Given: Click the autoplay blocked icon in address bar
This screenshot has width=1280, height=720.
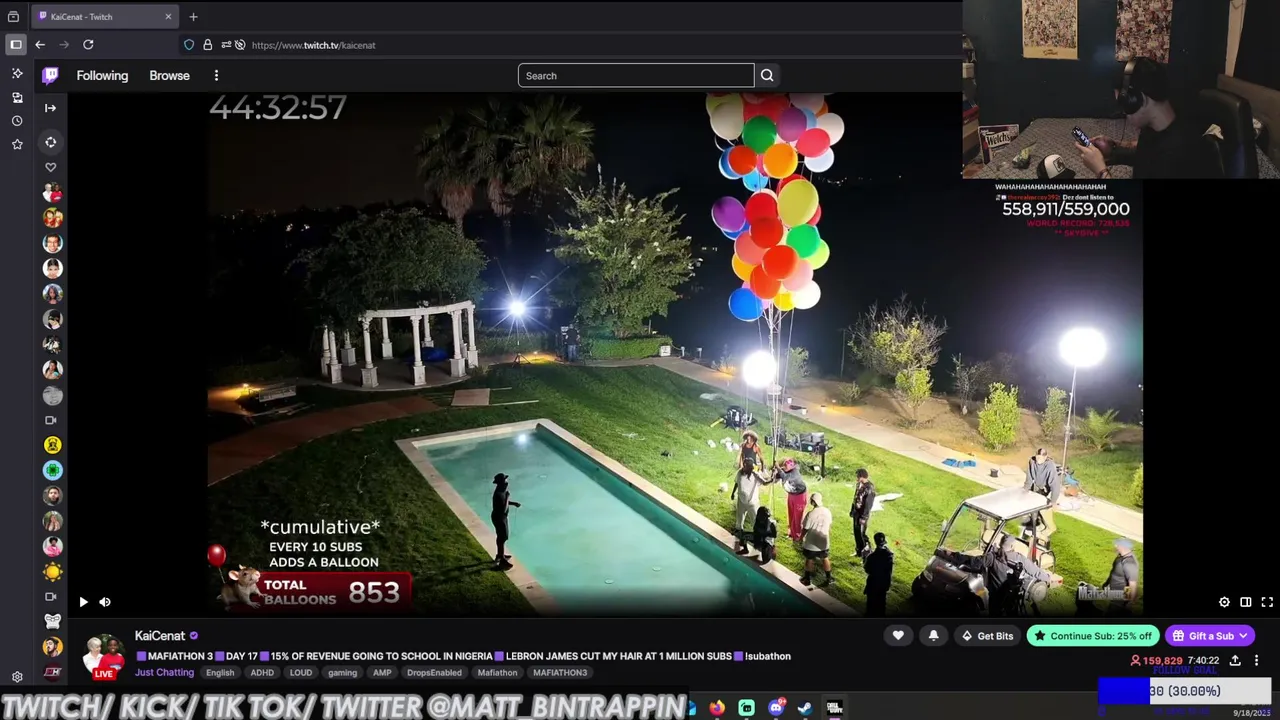Looking at the screenshot, I should [x=240, y=45].
